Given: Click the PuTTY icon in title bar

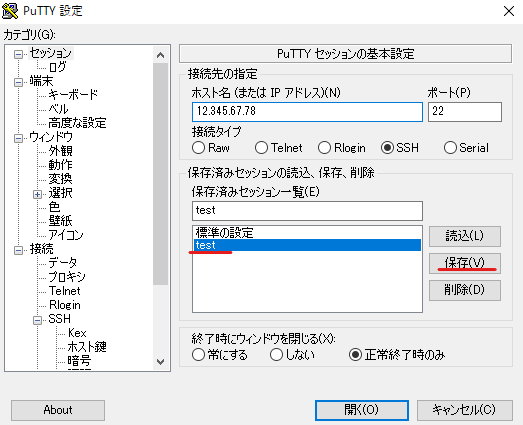Looking at the screenshot, I should tap(10, 11).
